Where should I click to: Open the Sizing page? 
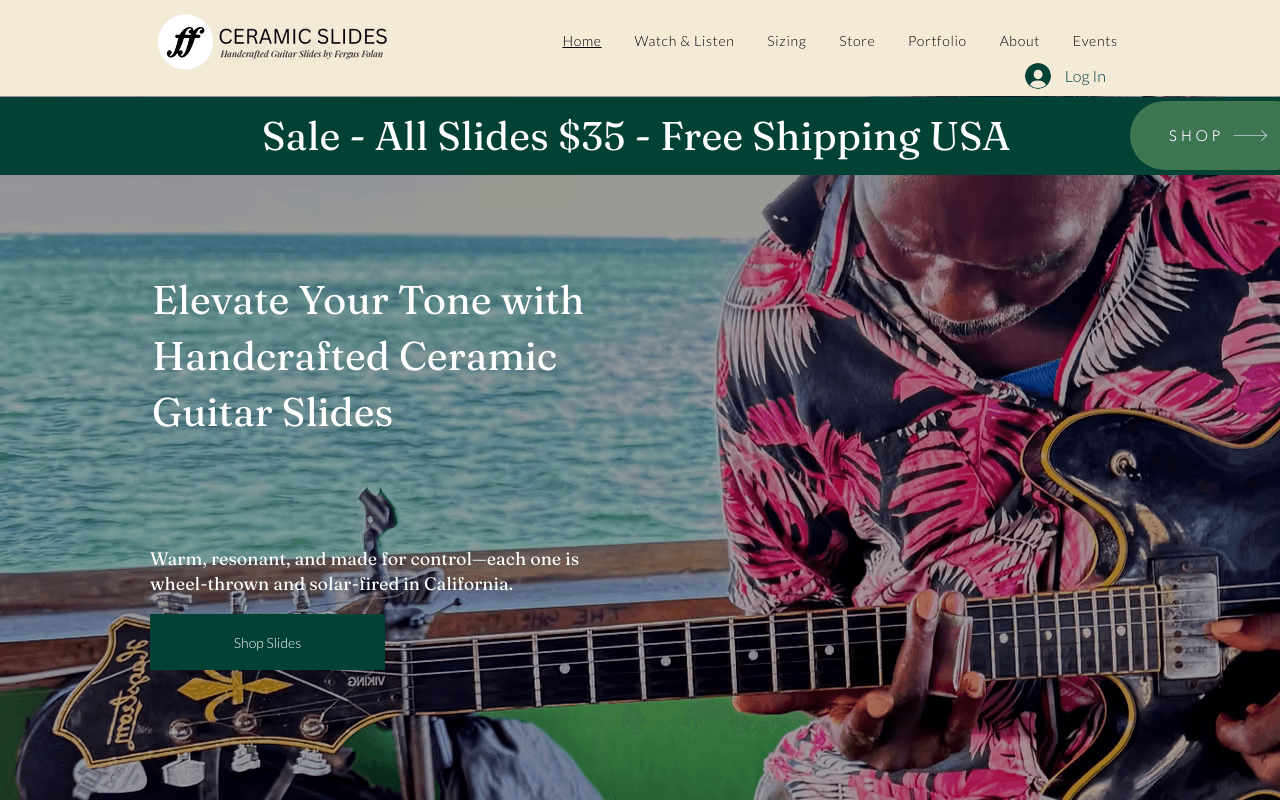787,41
